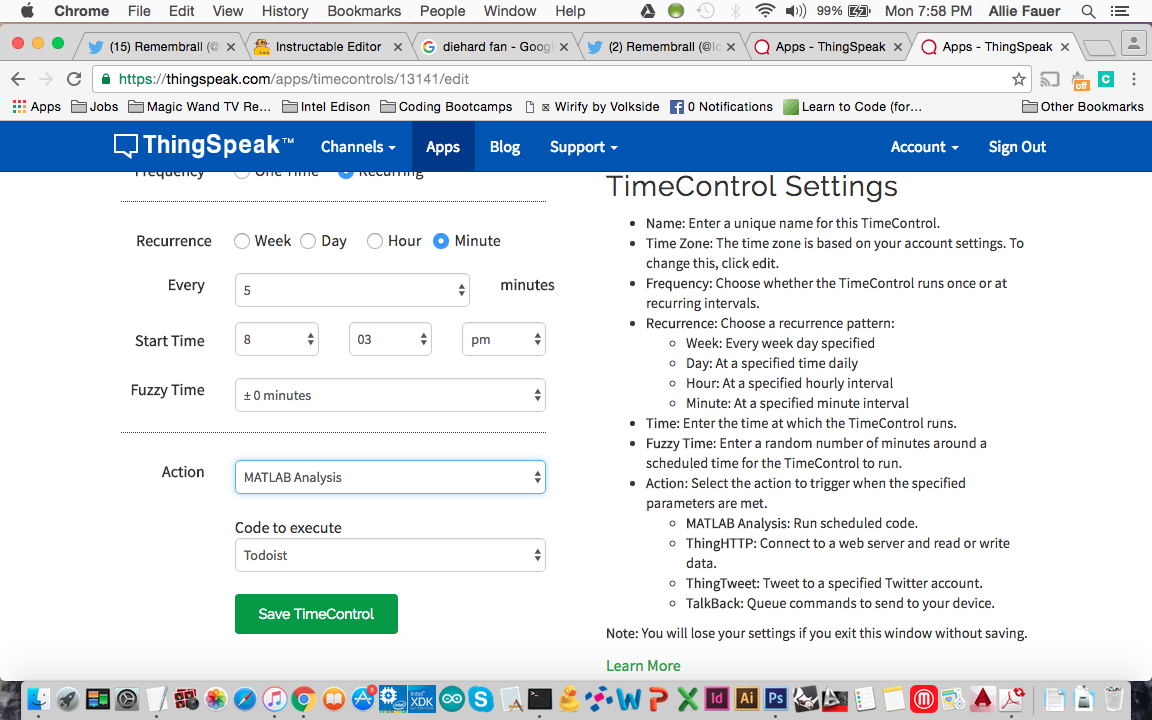The width and height of the screenshot is (1152, 720).
Task: Open the Code to execute dropdown
Action: (390, 555)
